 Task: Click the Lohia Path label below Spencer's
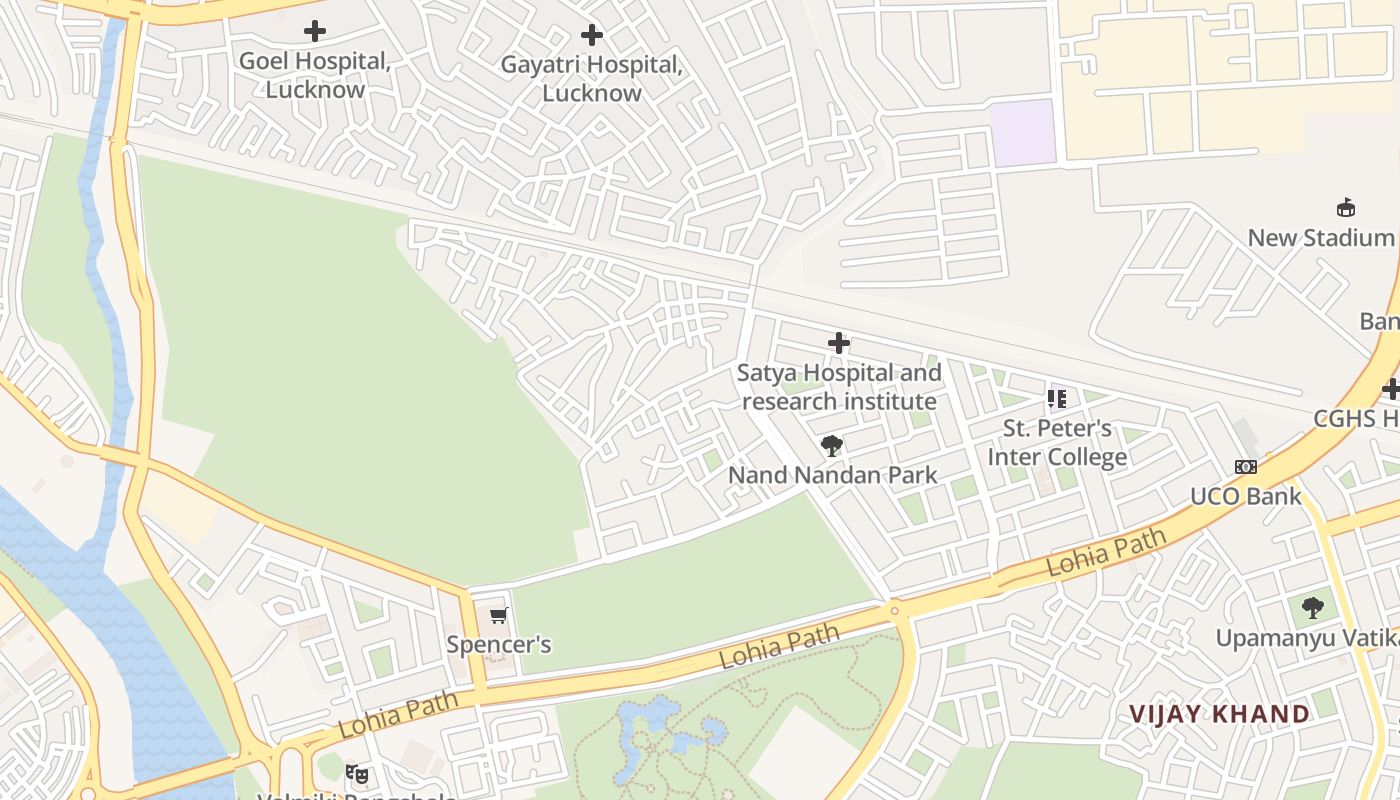(398, 714)
